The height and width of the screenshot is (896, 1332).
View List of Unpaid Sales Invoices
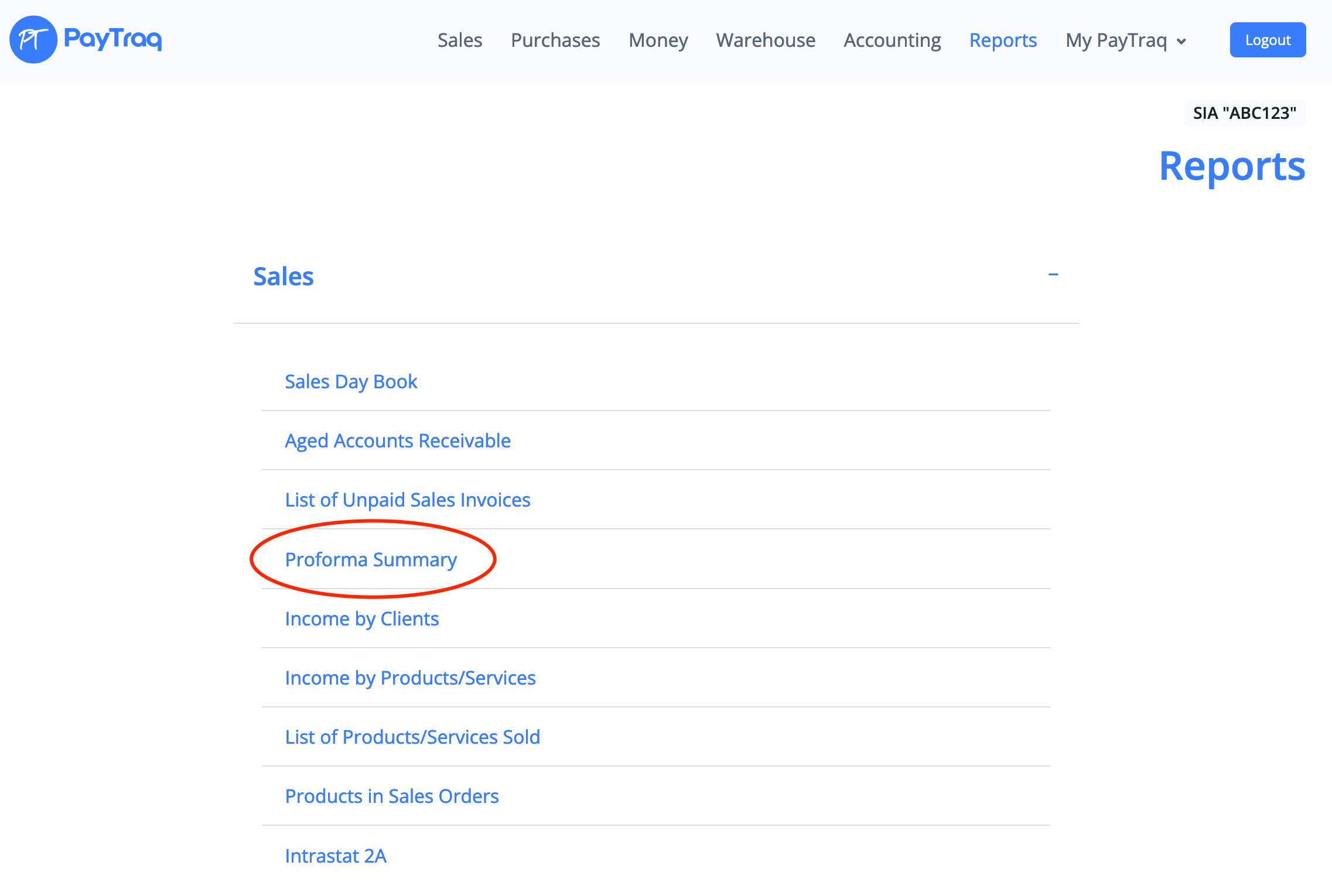(x=407, y=500)
